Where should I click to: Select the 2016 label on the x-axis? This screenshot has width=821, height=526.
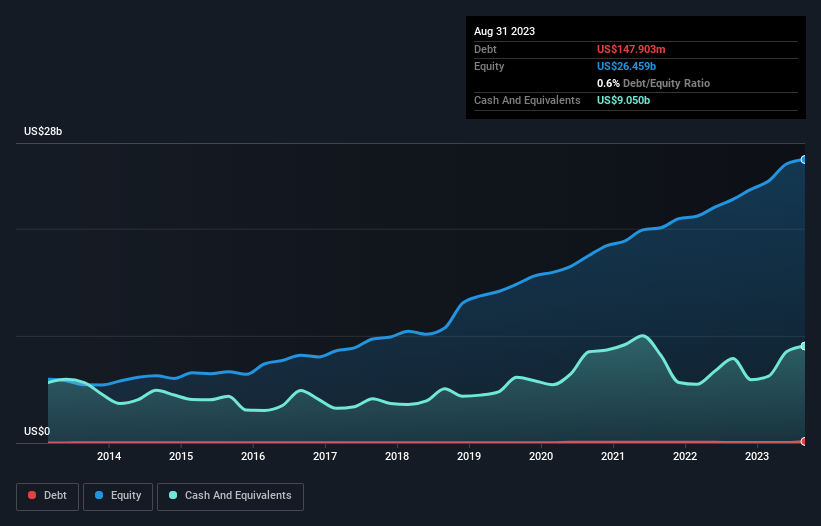(253, 457)
